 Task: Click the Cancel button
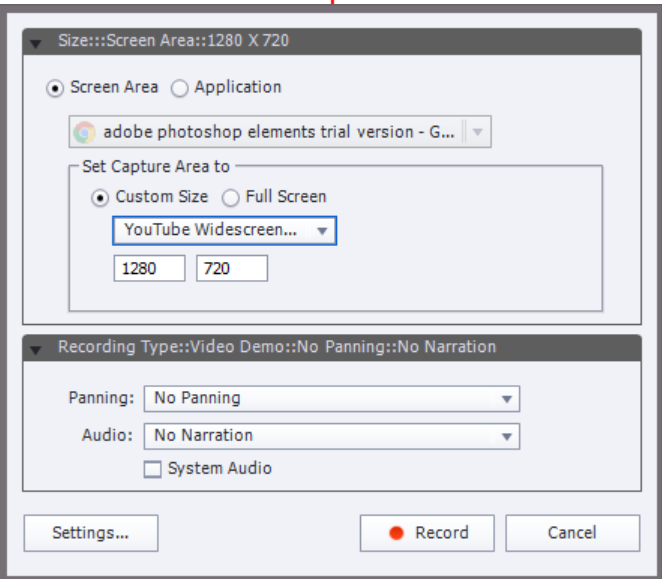572,533
